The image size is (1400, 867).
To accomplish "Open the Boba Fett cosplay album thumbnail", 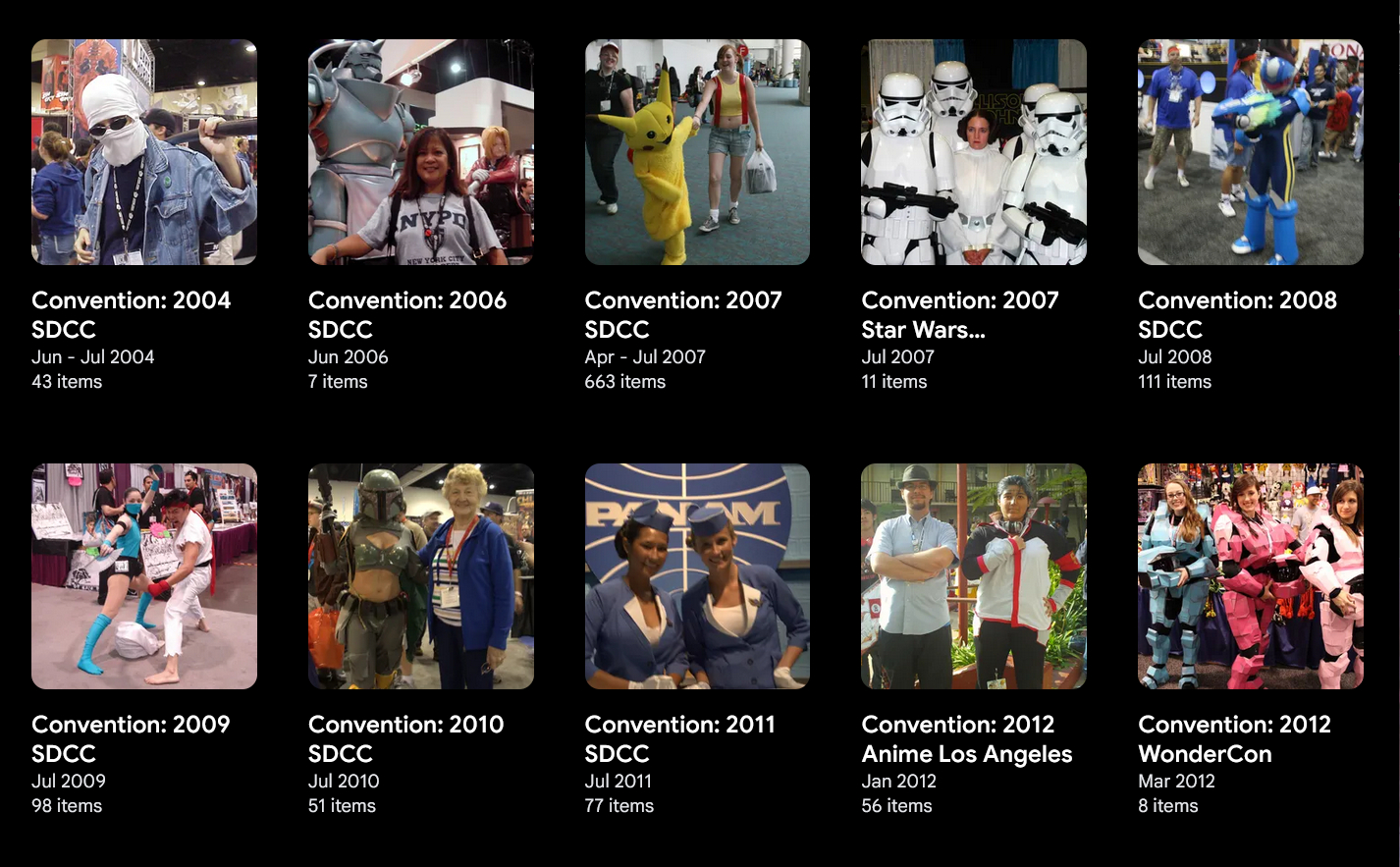I will [421, 576].
